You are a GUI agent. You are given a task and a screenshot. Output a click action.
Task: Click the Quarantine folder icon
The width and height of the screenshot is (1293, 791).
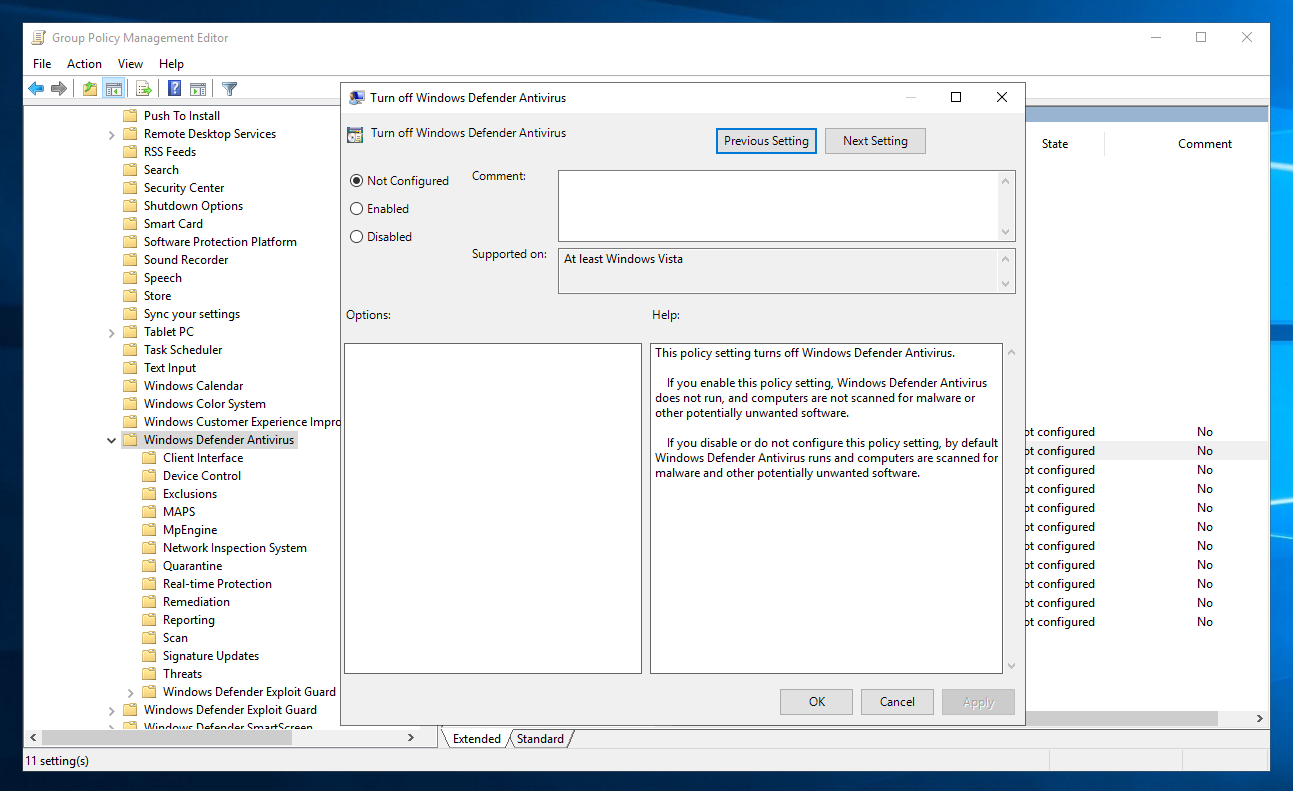[x=149, y=566]
